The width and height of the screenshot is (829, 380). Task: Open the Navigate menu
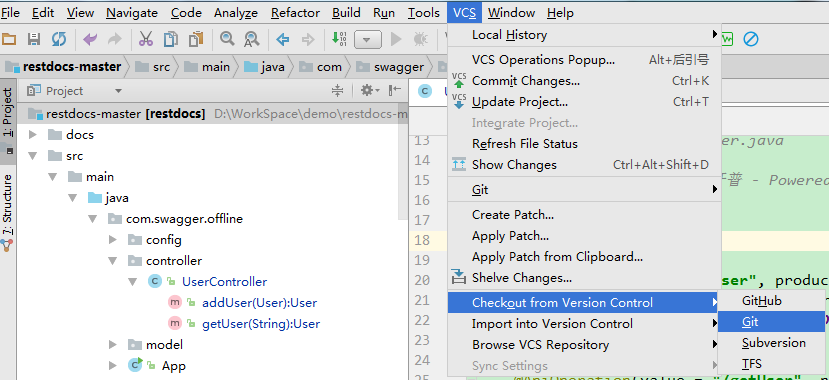click(x=132, y=13)
